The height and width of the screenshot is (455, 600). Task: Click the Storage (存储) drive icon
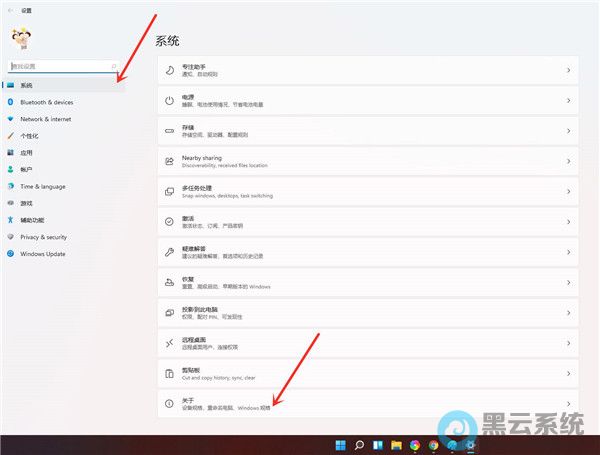pyautogui.click(x=169, y=131)
